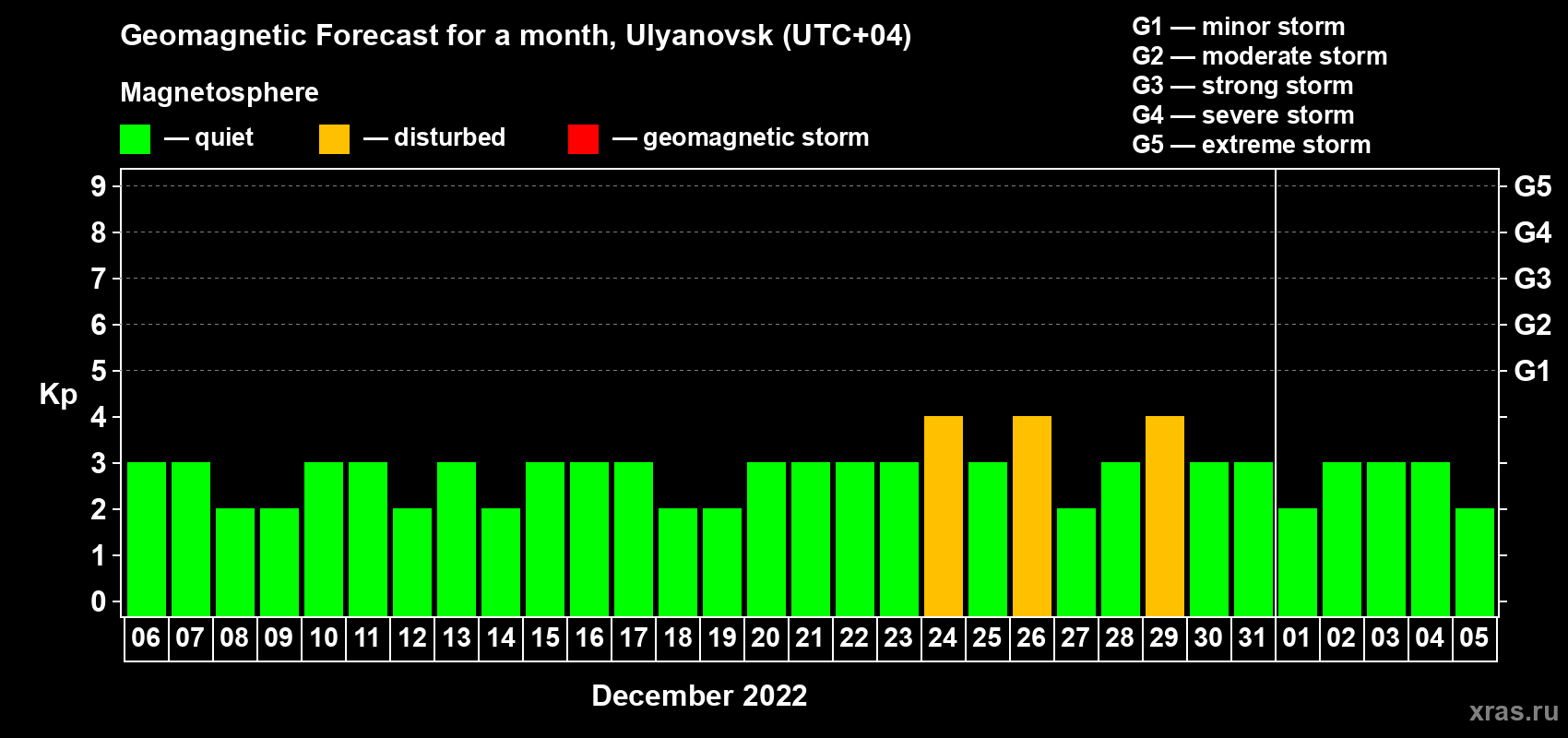Click the G3 label on right axis

(x=1533, y=279)
